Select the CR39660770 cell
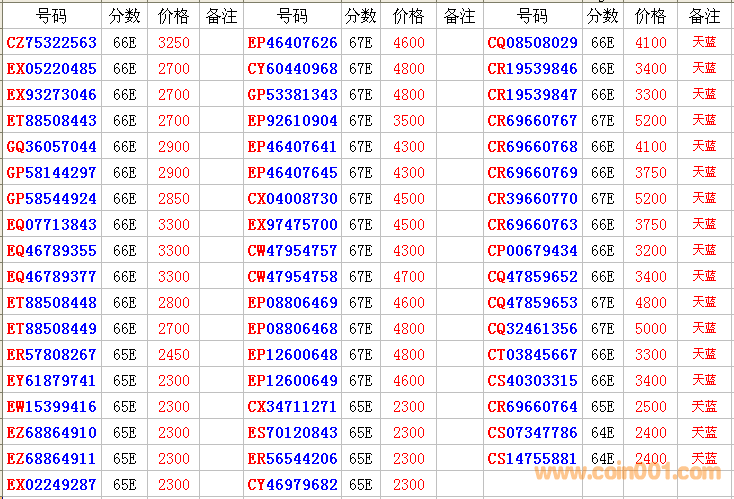This screenshot has width=734, height=499. click(x=533, y=199)
